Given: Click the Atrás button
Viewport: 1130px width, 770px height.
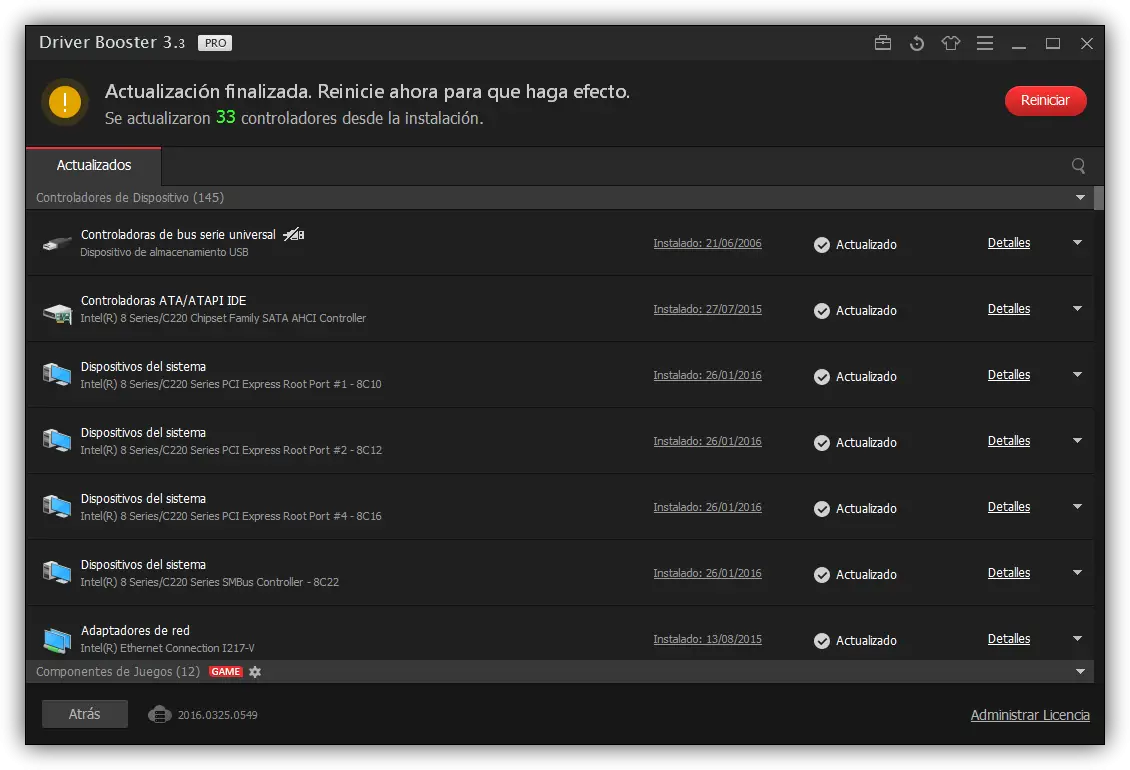Looking at the screenshot, I should pyautogui.click(x=84, y=714).
